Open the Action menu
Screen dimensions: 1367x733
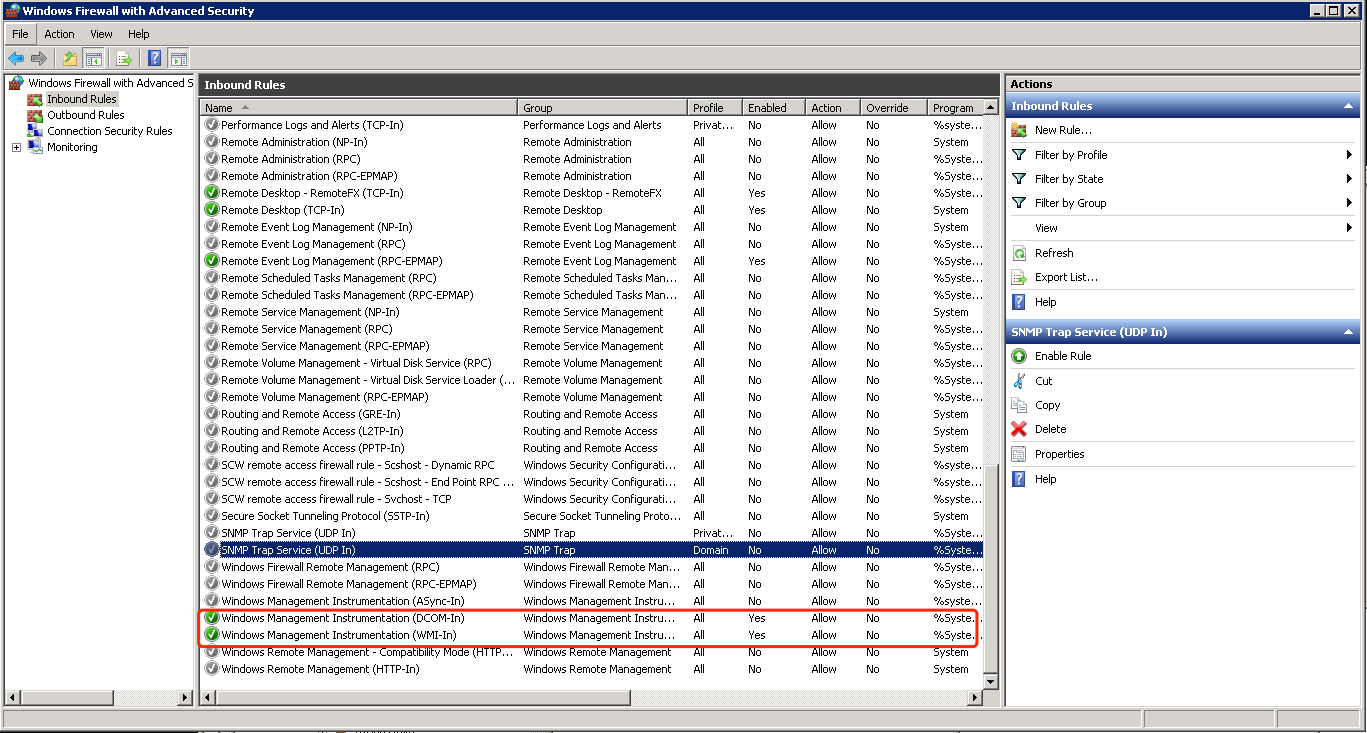point(59,34)
